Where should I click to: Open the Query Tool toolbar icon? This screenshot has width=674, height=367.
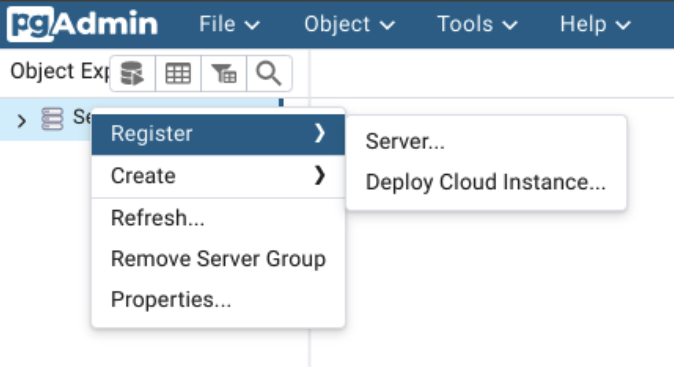pyautogui.click(x=132, y=73)
